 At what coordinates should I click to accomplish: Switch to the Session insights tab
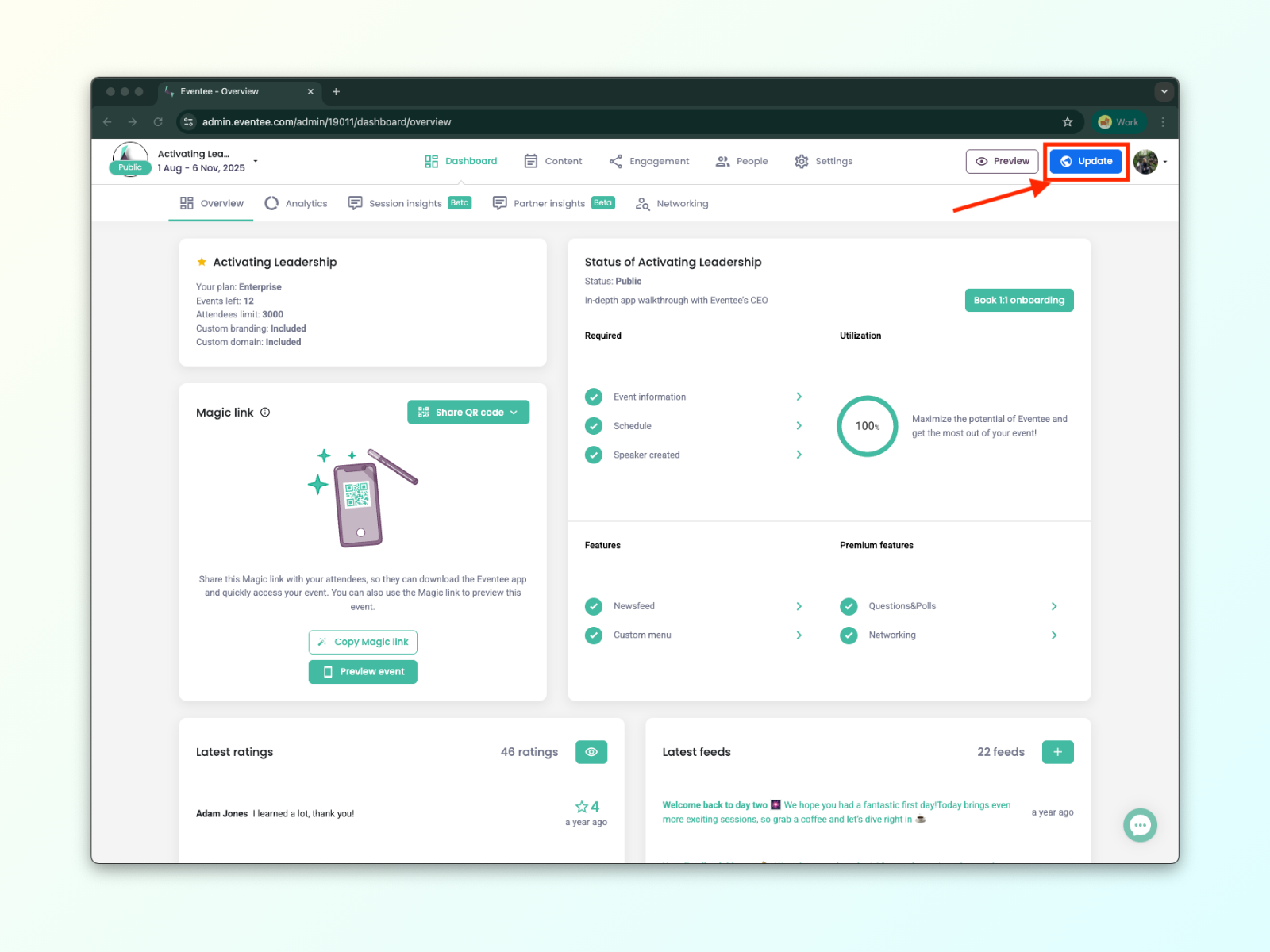tap(410, 203)
